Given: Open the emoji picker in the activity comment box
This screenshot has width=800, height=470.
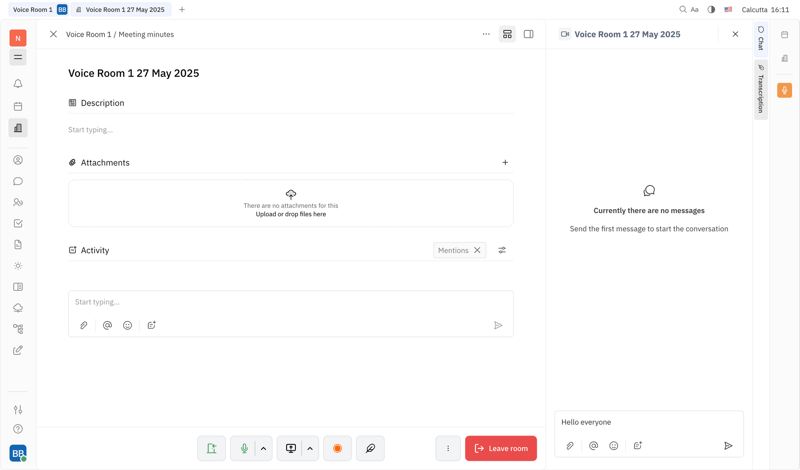Looking at the screenshot, I should [x=128, y=325].
